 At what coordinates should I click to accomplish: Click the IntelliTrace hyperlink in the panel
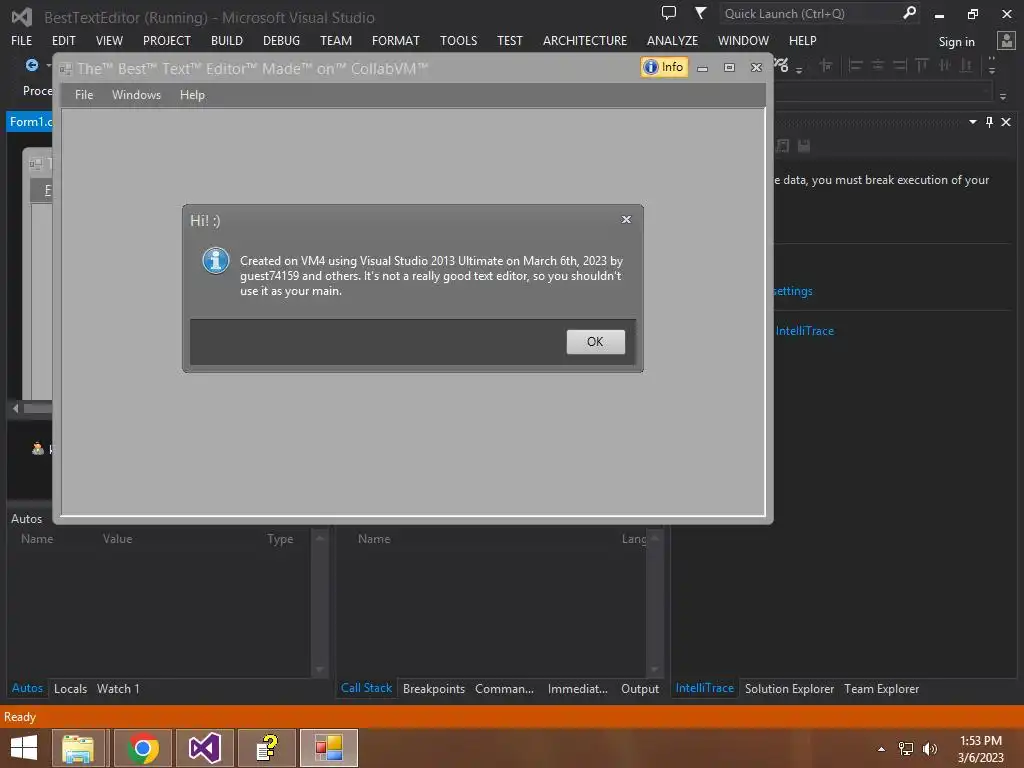(805, 331)
